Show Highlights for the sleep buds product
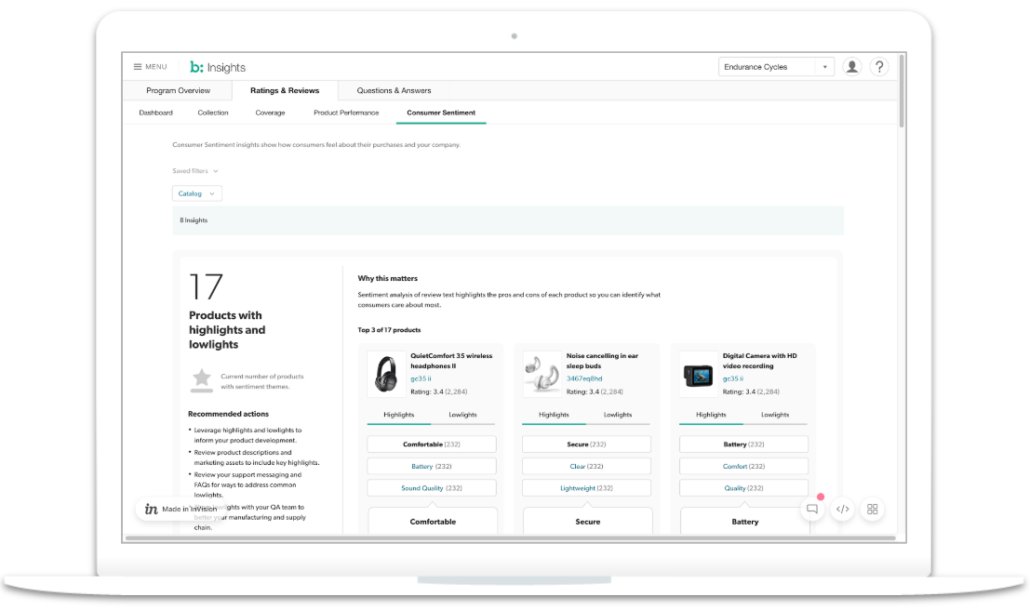Image resolution: width=1030 pixels, height=610 pixels. [553, 414]
